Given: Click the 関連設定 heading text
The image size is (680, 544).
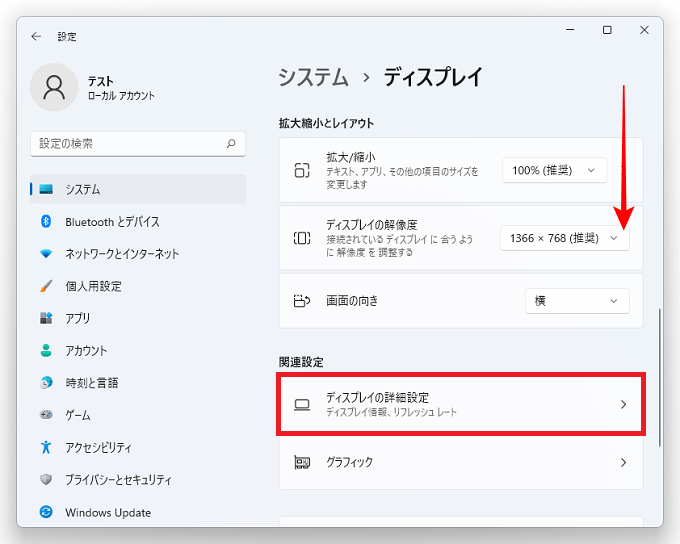Looking at the screenshot, I should pyautogui.click(x=301, y=362).
